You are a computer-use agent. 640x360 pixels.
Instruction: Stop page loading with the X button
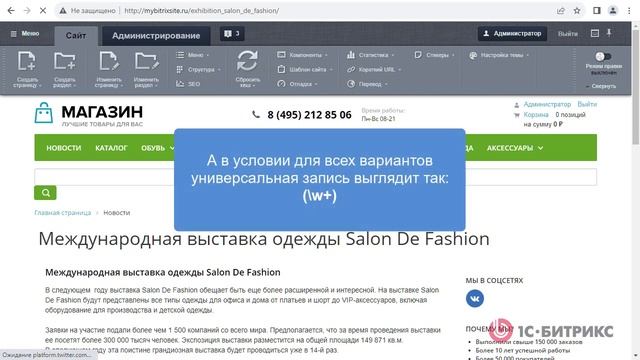coord(43,11)
